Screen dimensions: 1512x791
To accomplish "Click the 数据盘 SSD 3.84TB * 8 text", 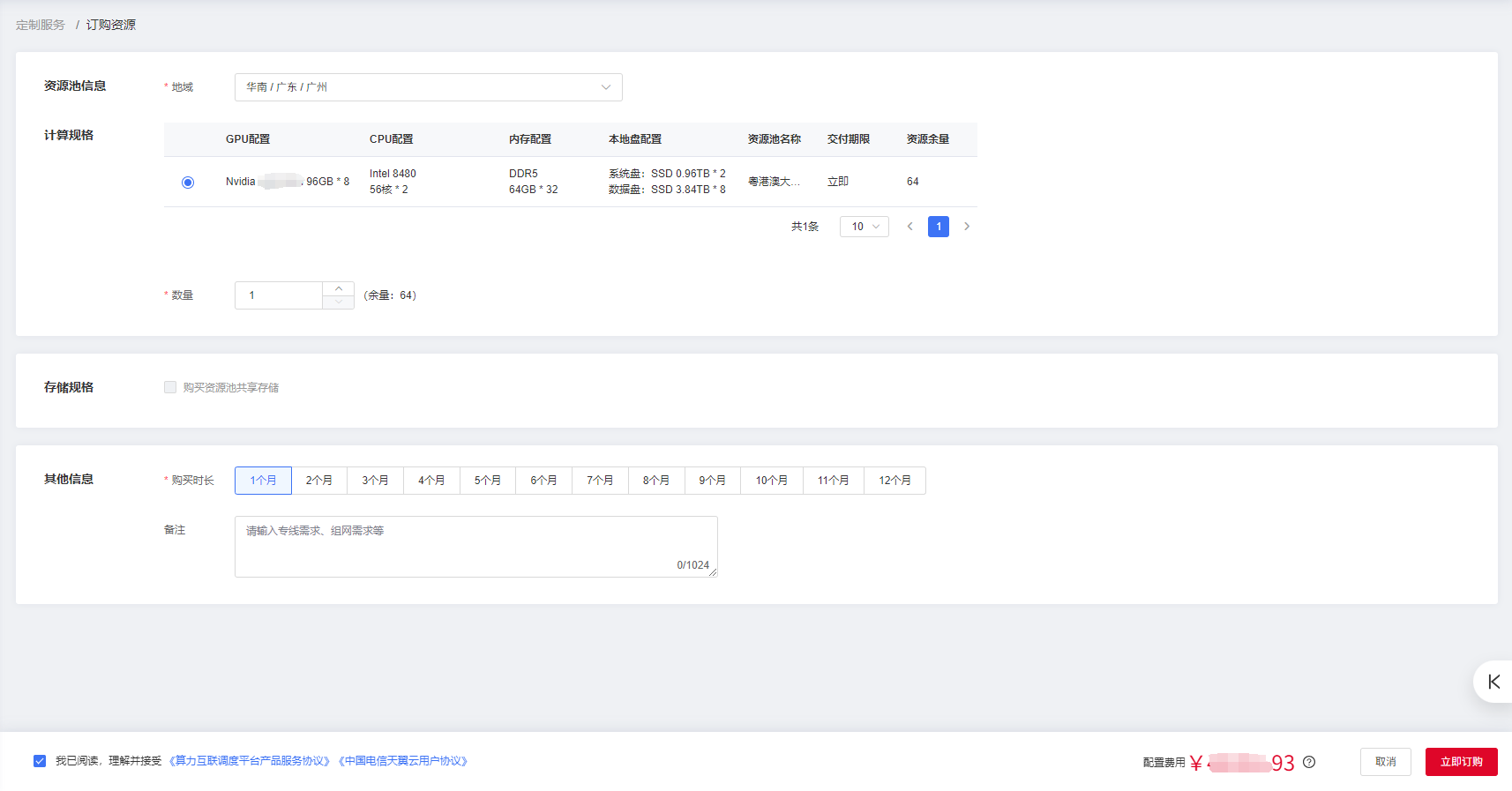I will click(x=667, y=190).
